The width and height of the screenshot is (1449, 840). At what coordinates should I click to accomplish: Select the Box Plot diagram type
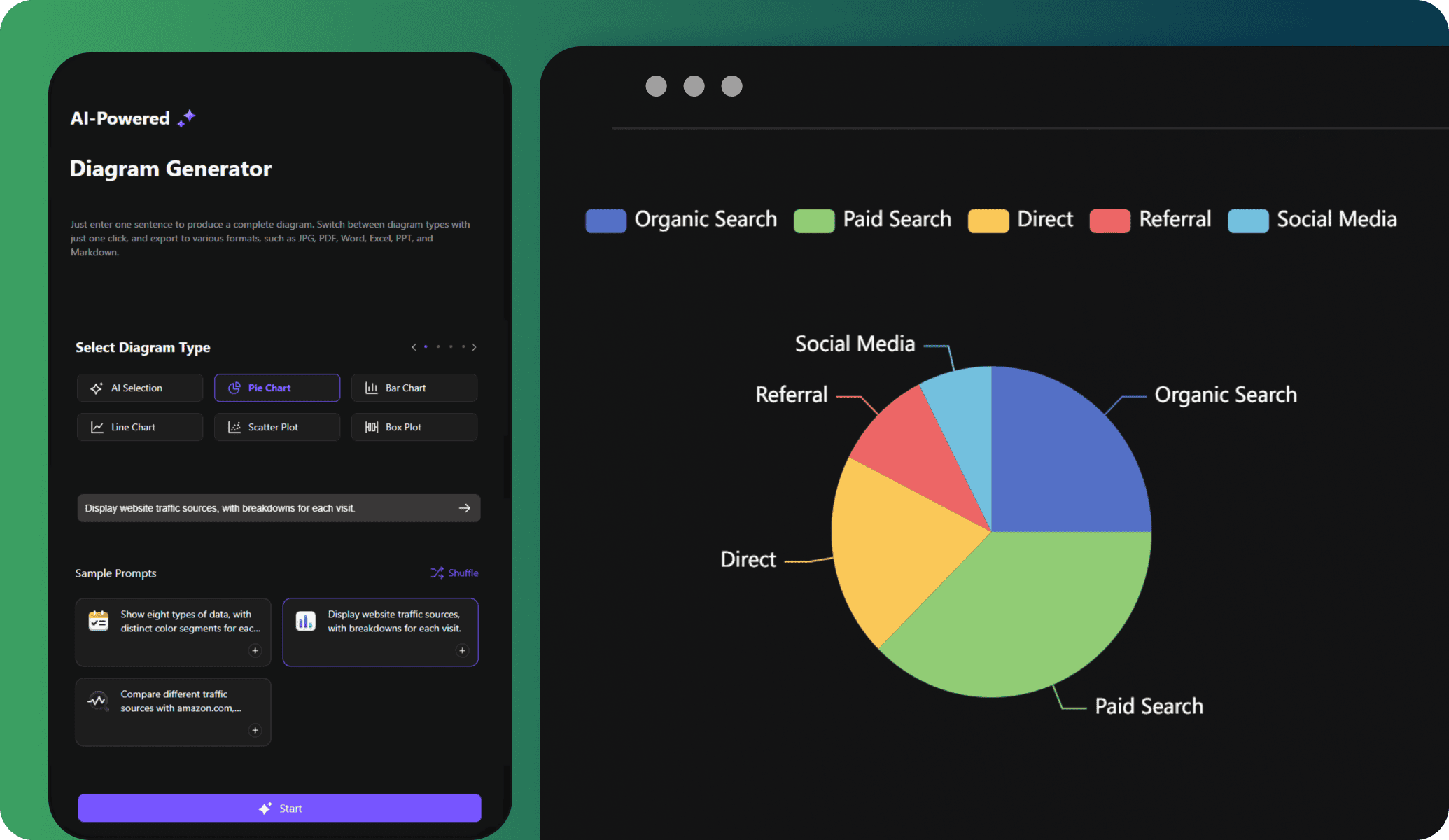[414, 426]
